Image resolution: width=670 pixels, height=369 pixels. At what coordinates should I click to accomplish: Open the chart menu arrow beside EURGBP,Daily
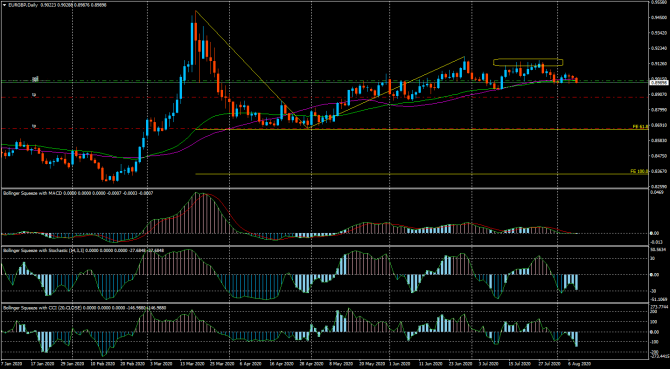pos(4,5)
